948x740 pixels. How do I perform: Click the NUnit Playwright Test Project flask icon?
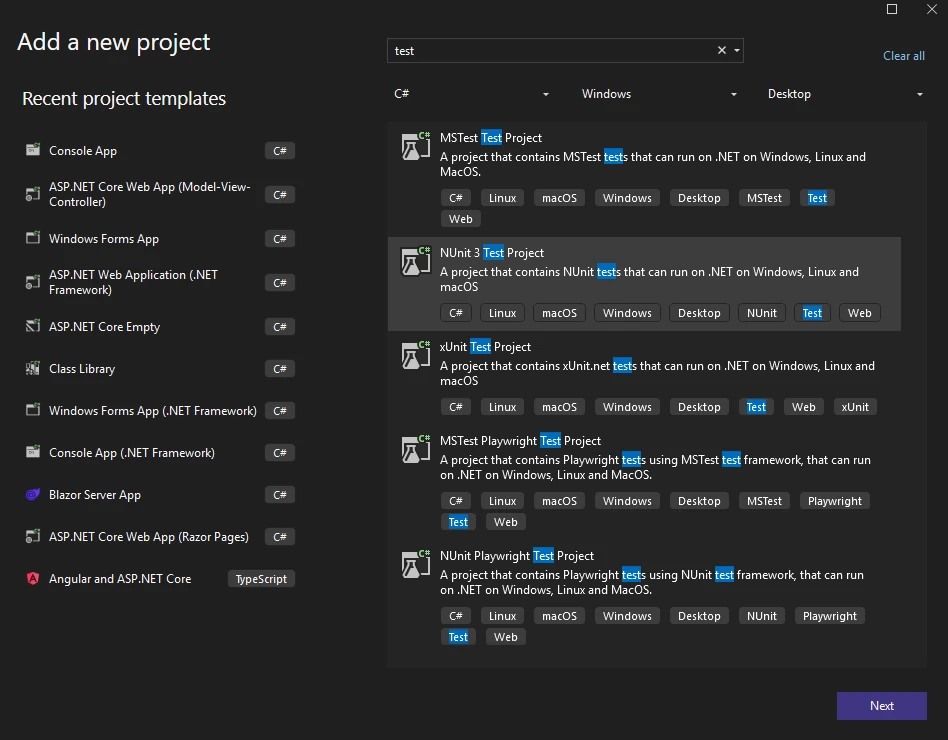point(416,564)
